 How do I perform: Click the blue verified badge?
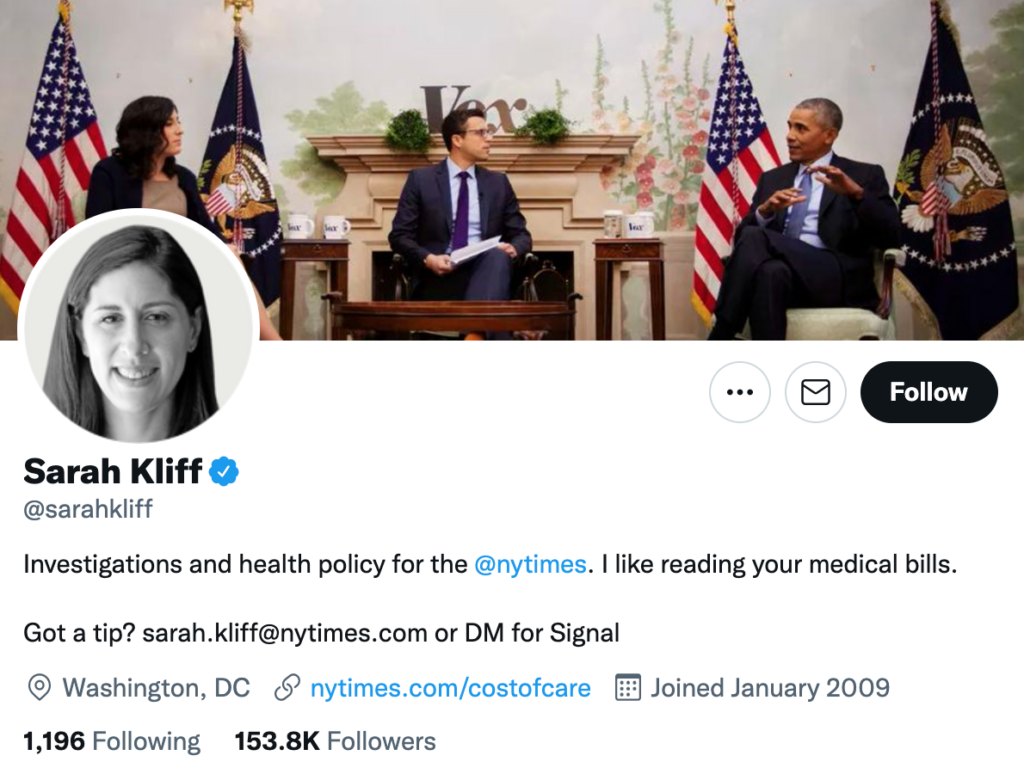click(x=224, y=470)
